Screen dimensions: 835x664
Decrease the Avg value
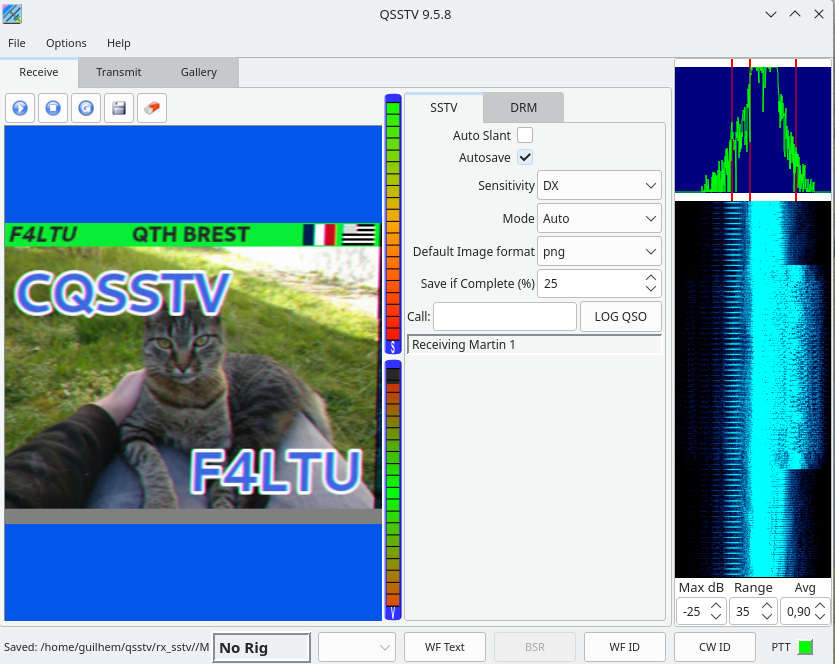(820, 617)
